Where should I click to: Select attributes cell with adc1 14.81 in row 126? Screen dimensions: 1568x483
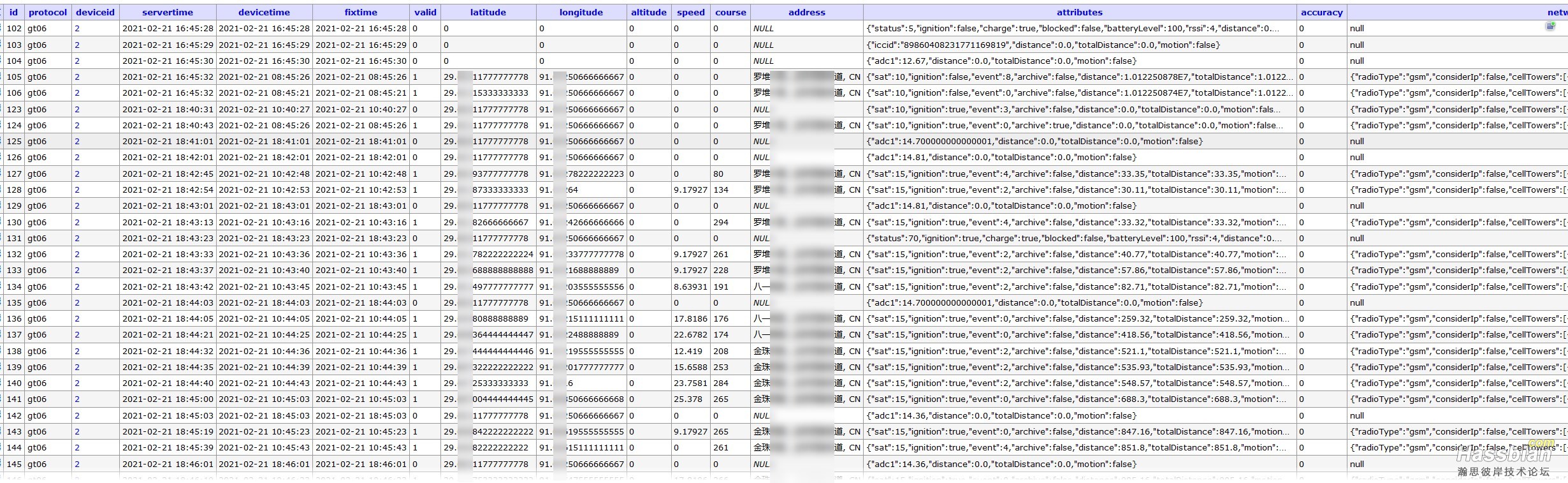click(x=1080, y=158)
